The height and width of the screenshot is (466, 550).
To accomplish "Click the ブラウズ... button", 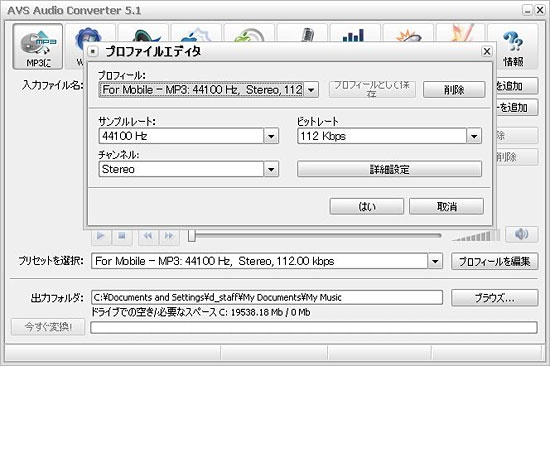I will [495, 298].
